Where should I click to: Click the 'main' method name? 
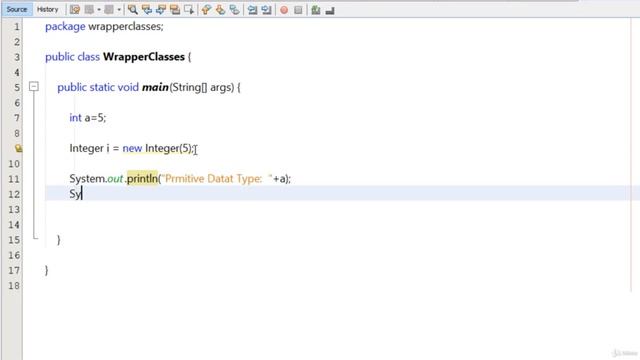(155, 87)
